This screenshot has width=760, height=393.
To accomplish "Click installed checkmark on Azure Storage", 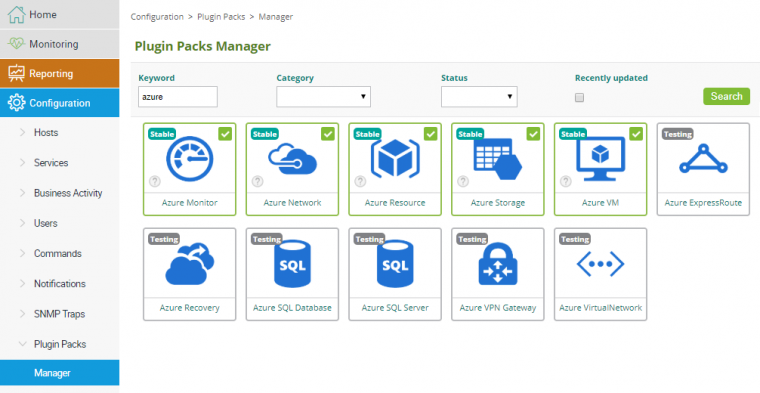I will [x=533, y=134].
